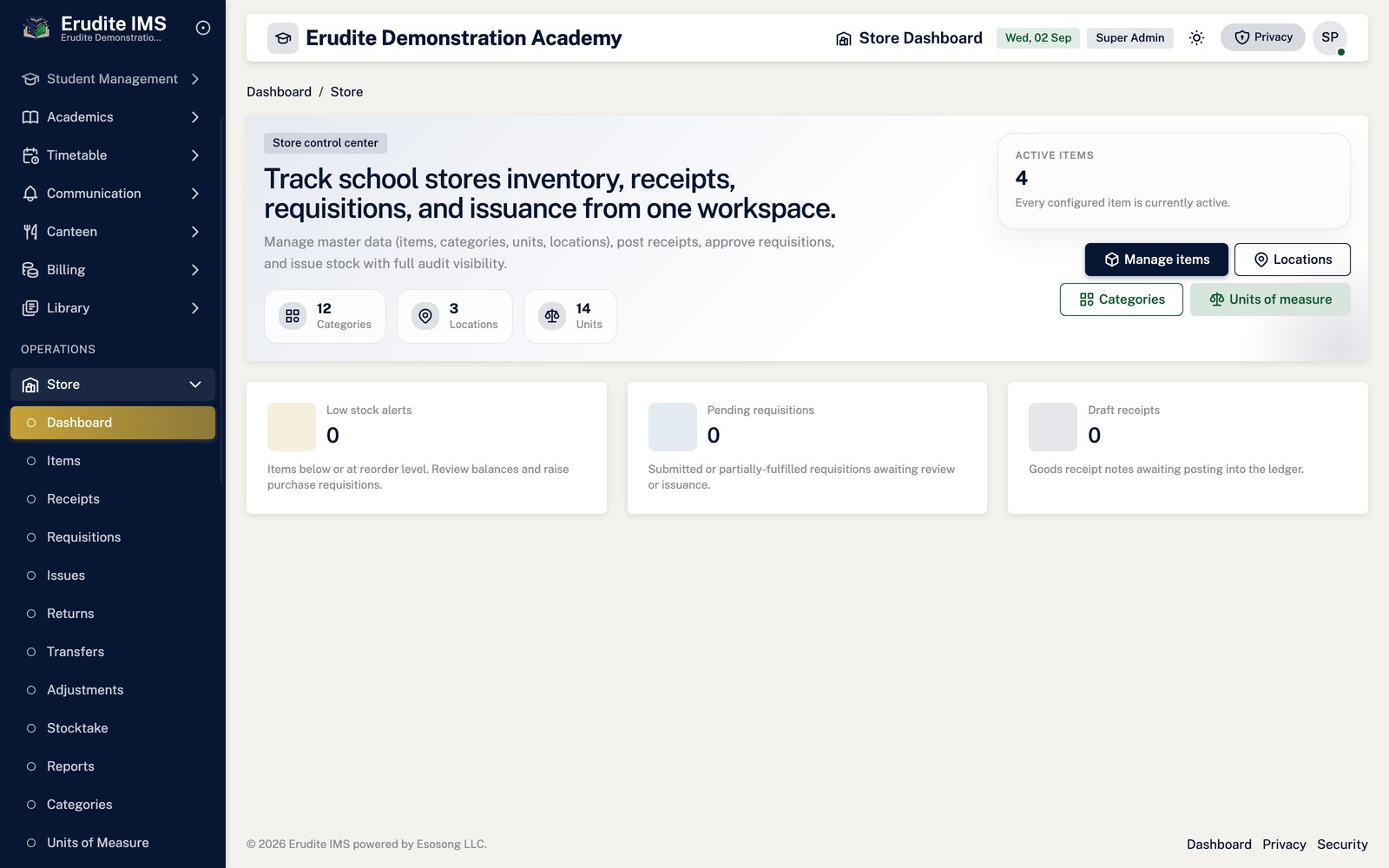Click the Billing coins icon in sidebar
Image resolution: width=1389 pixels, height=868 pixels.
(30, 270)
